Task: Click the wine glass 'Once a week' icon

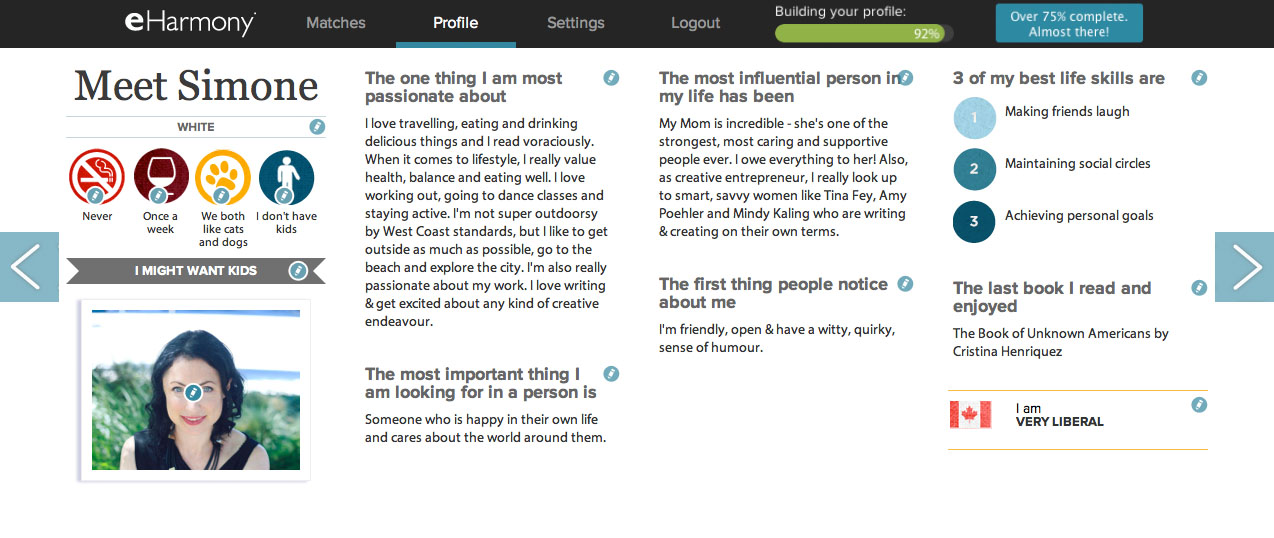Action: [x=160, y=177]
